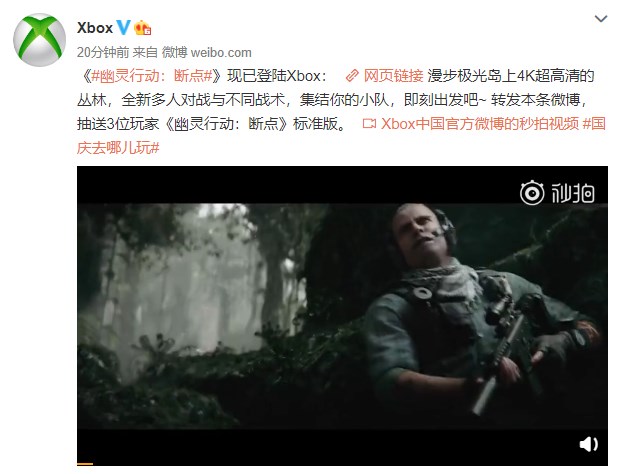The image size is (621, 474).
Task: Open the 微博 weibo.com source link
Action: pyautogui.click(x=207, y=52)
